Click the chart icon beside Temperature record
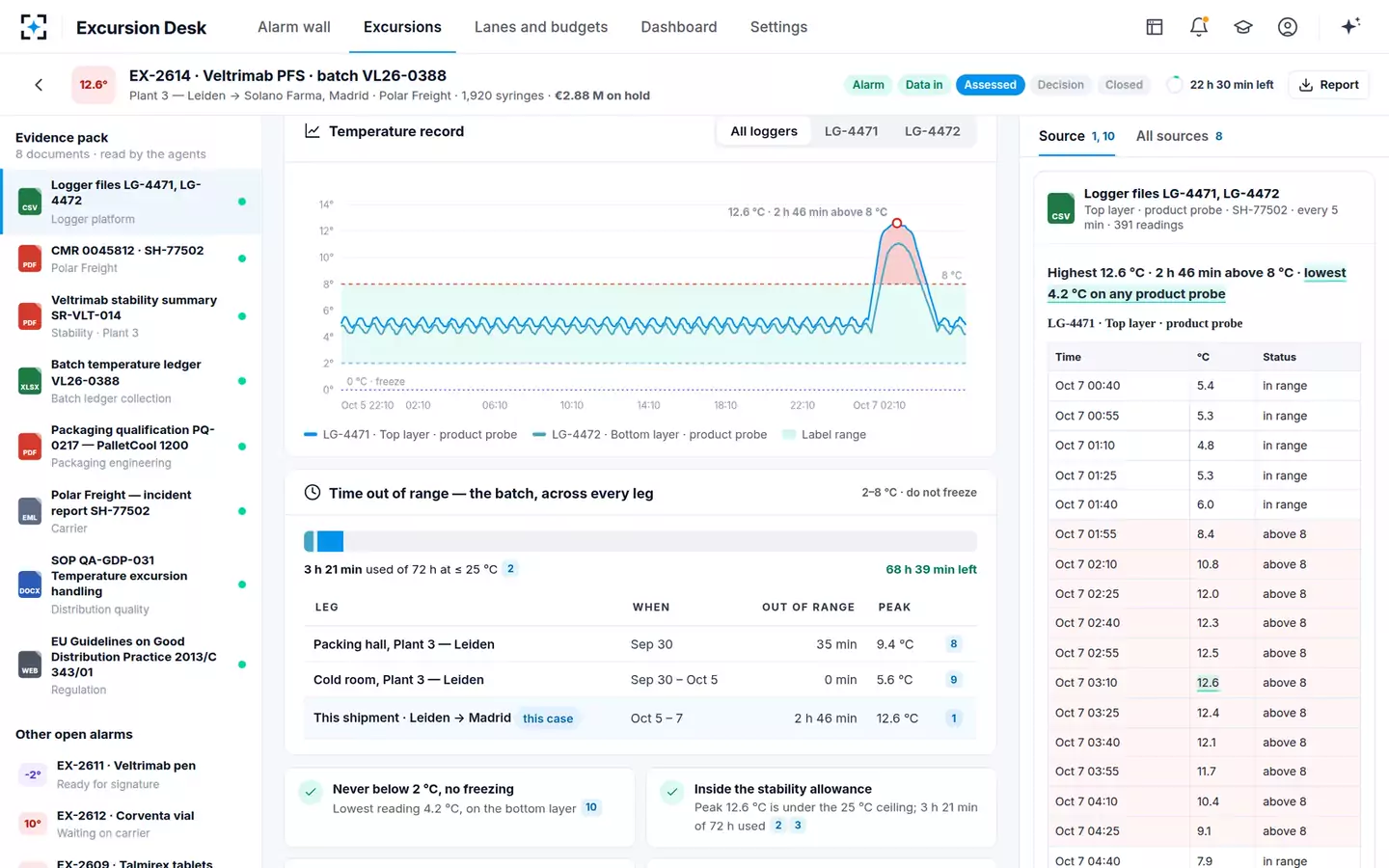This screenshot has width=1389, height=868. 313,131
